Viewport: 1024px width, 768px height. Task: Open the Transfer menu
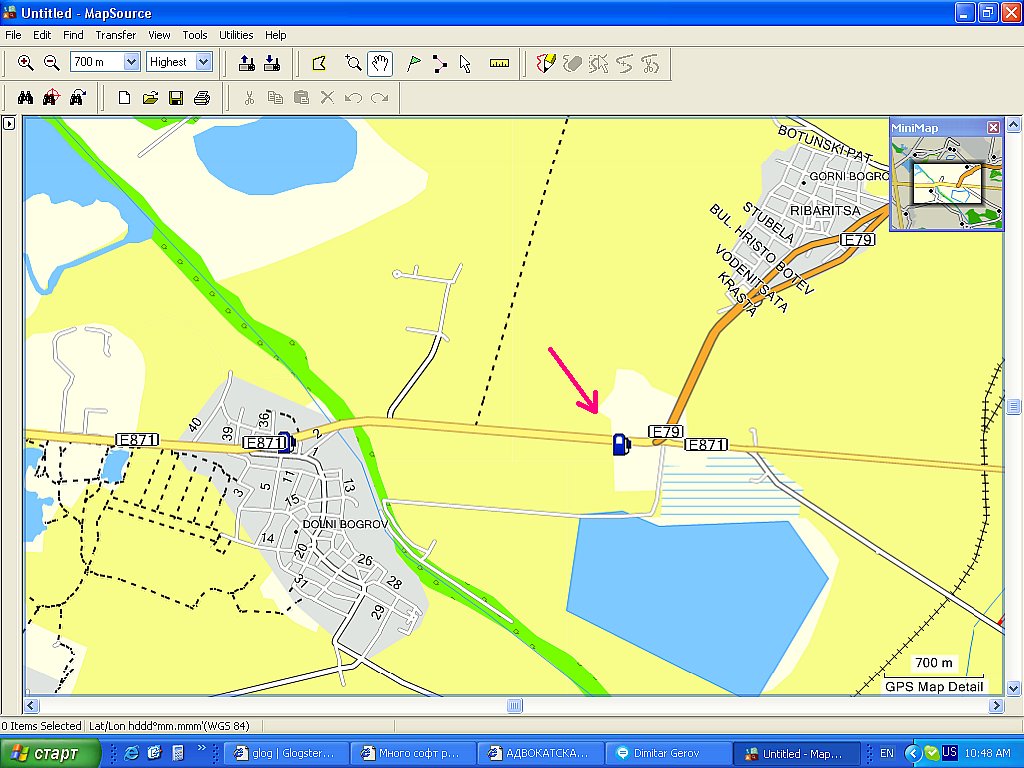[x=116, y=35]
